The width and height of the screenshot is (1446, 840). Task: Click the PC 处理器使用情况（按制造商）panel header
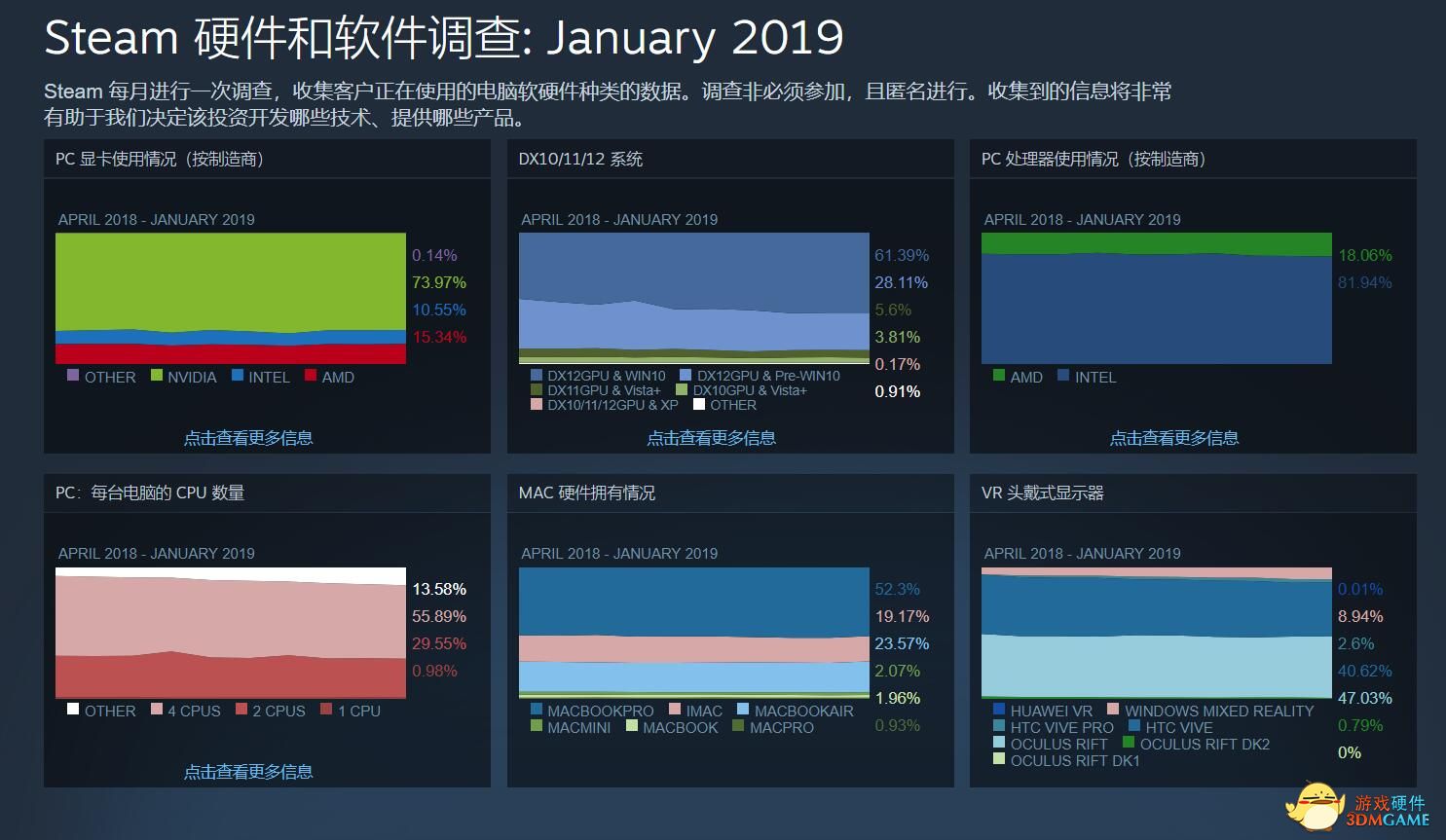(x=1193, y=159)
